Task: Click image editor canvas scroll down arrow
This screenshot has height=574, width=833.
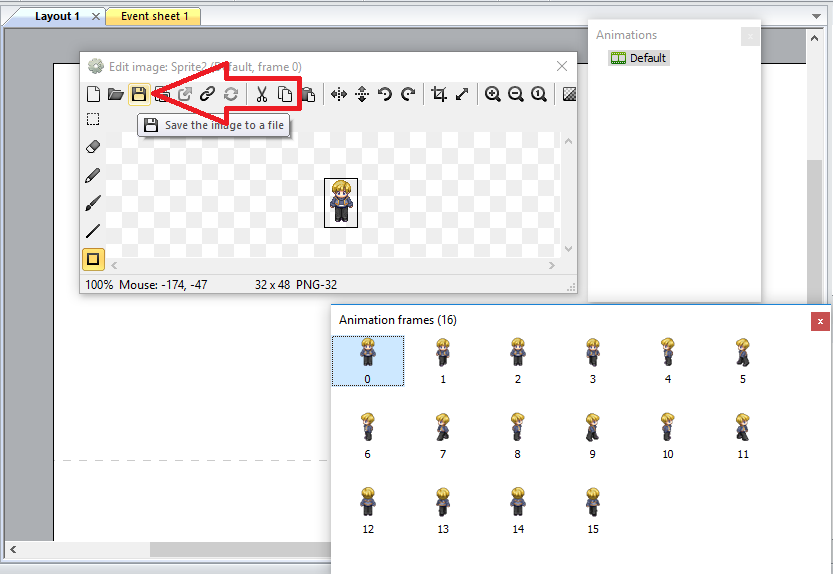Action: coord(568,249)
